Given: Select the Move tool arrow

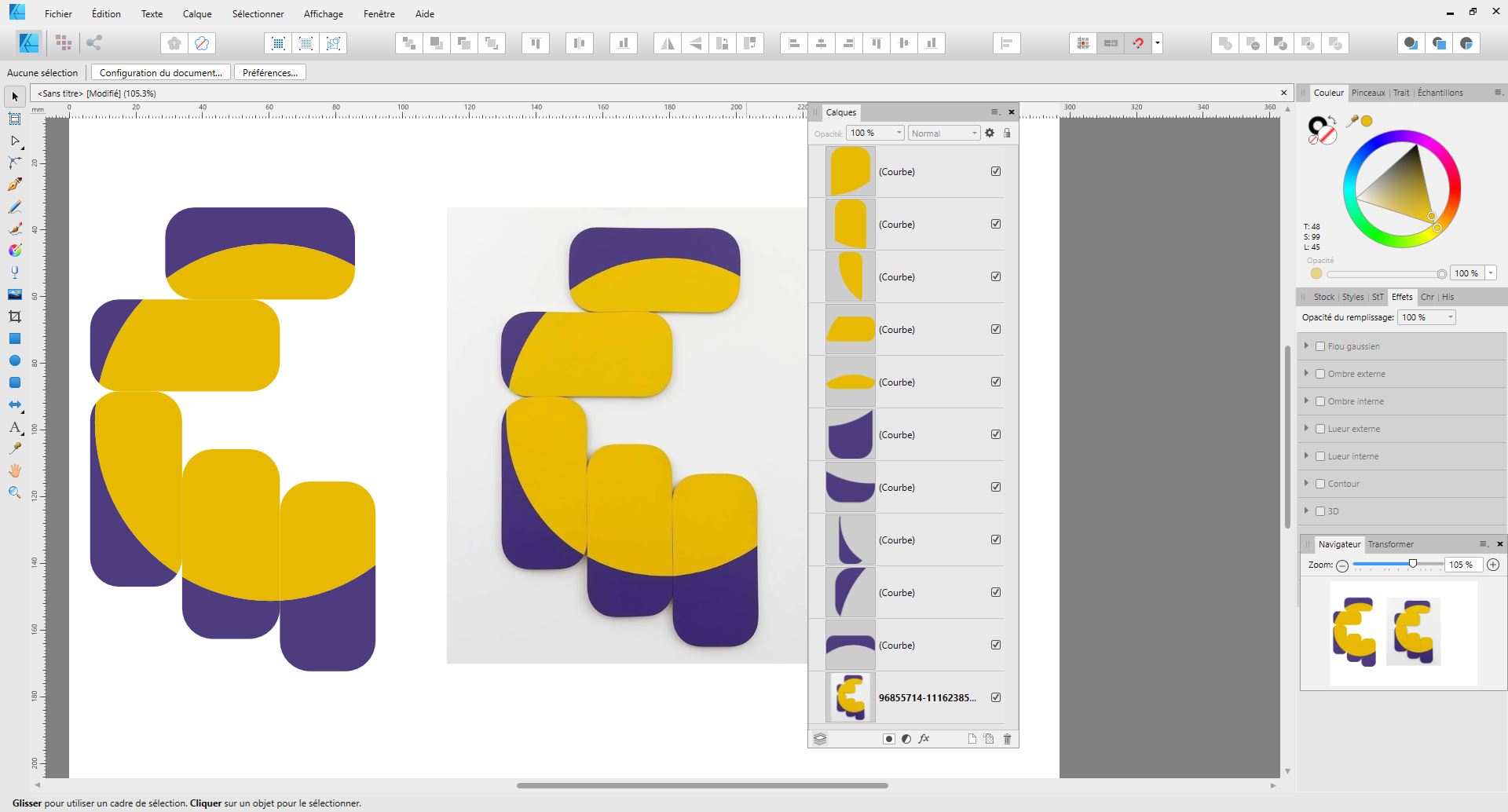Looking at the screenshot, I should point(15,97).
